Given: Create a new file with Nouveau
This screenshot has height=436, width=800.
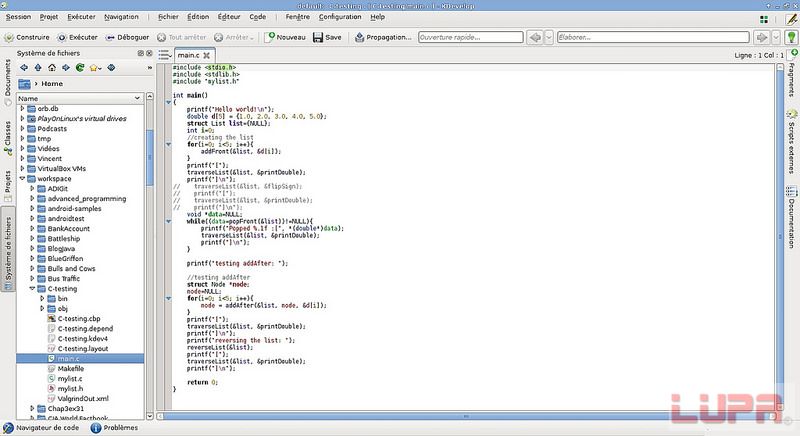Looking at the screenshot, I should [285, 37].
